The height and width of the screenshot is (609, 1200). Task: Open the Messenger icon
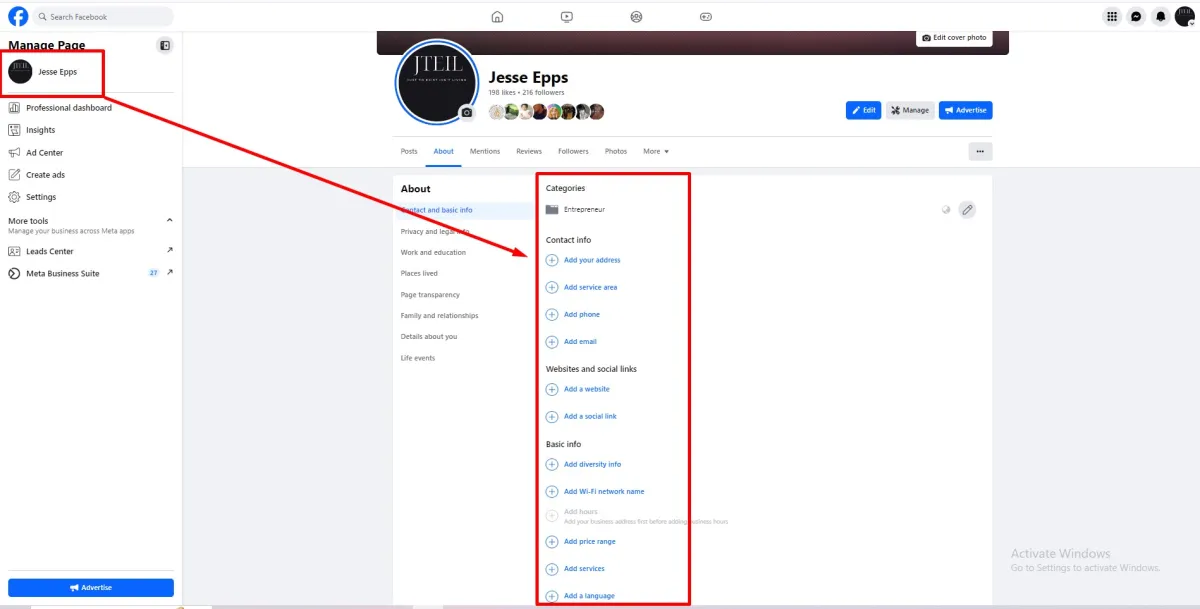[1136, 16]
